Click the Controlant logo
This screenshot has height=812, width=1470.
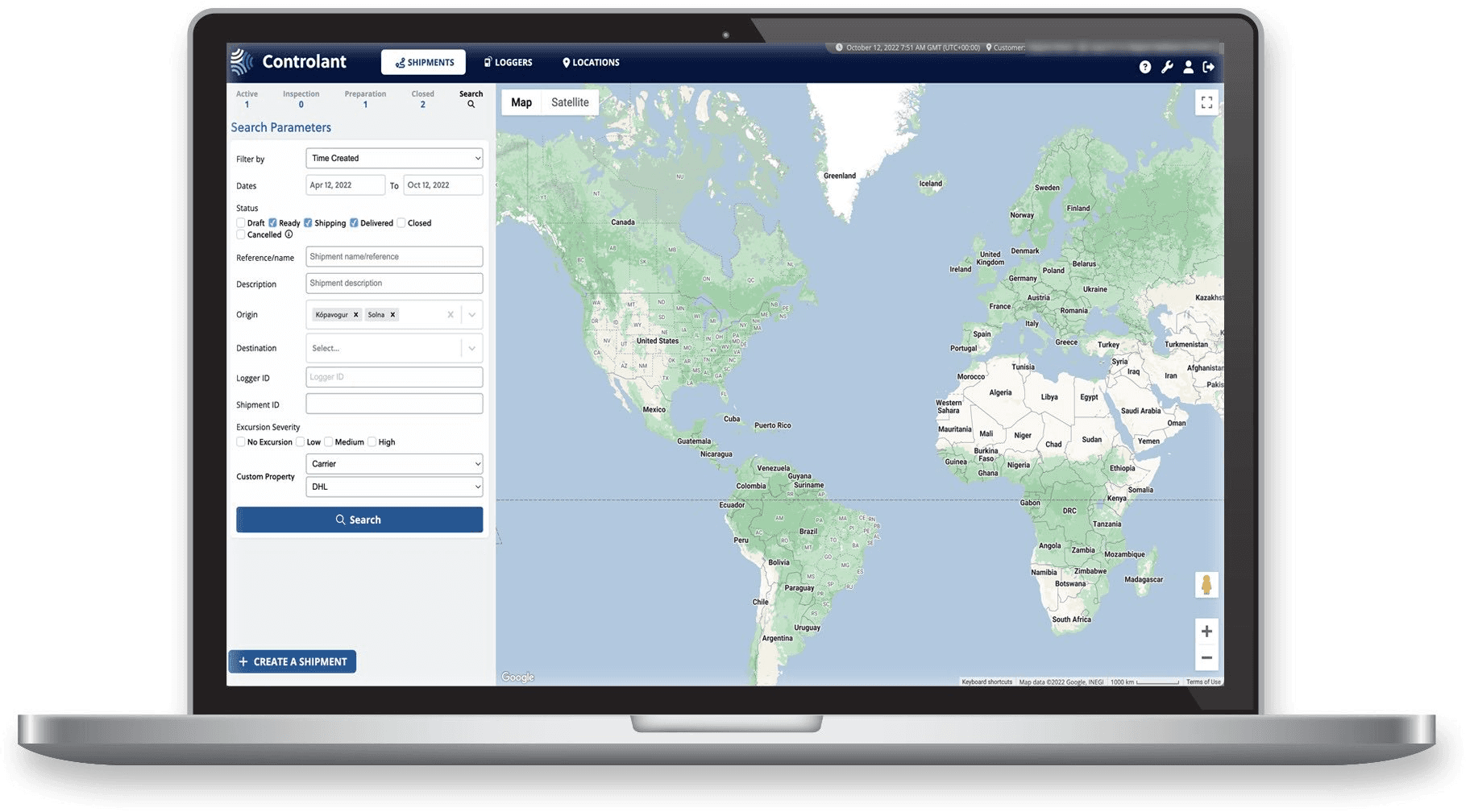pyautogui.click(x=289, y=61)
